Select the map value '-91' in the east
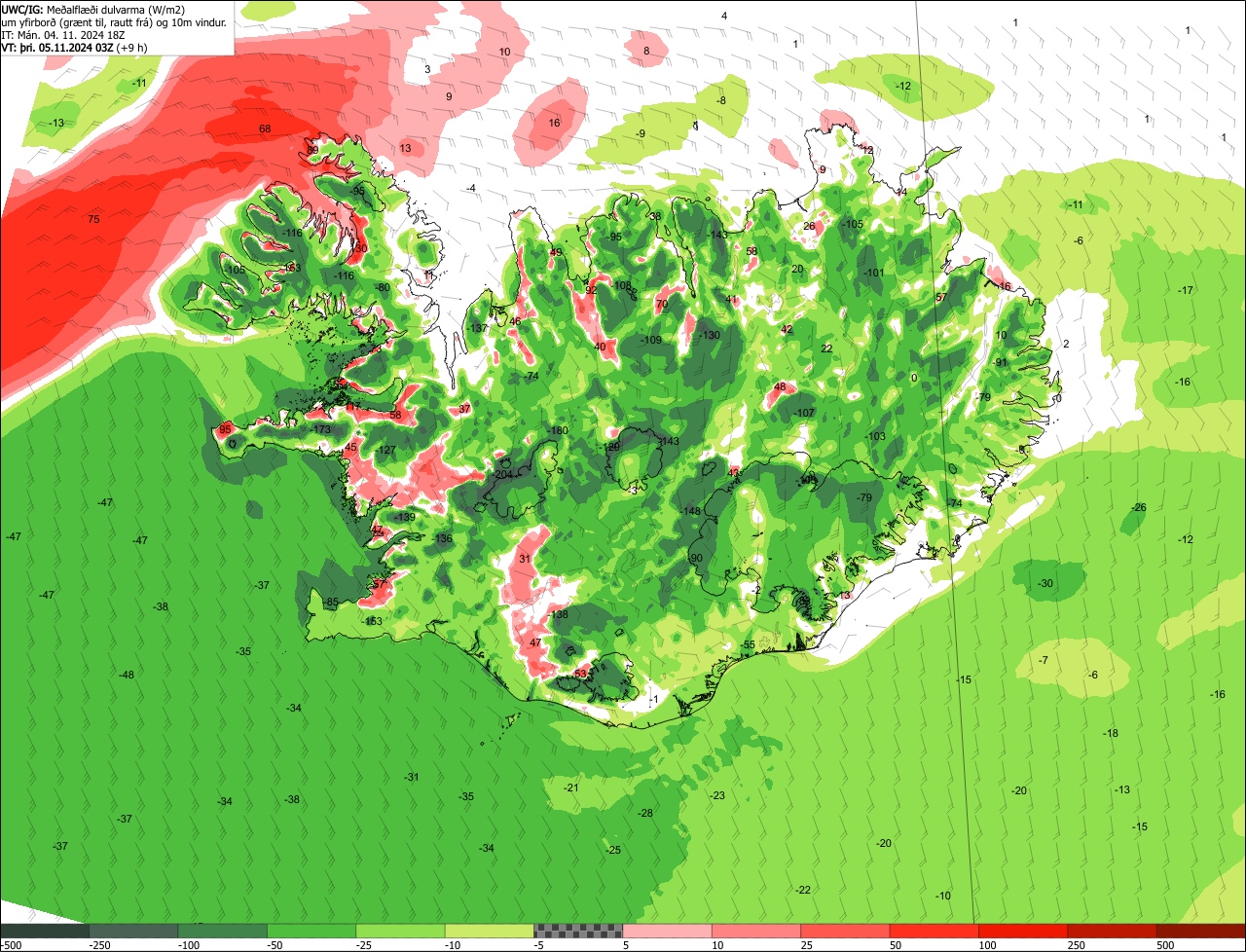The image size is (1246, 952). pyautogui.click(x=1000, y=362)
